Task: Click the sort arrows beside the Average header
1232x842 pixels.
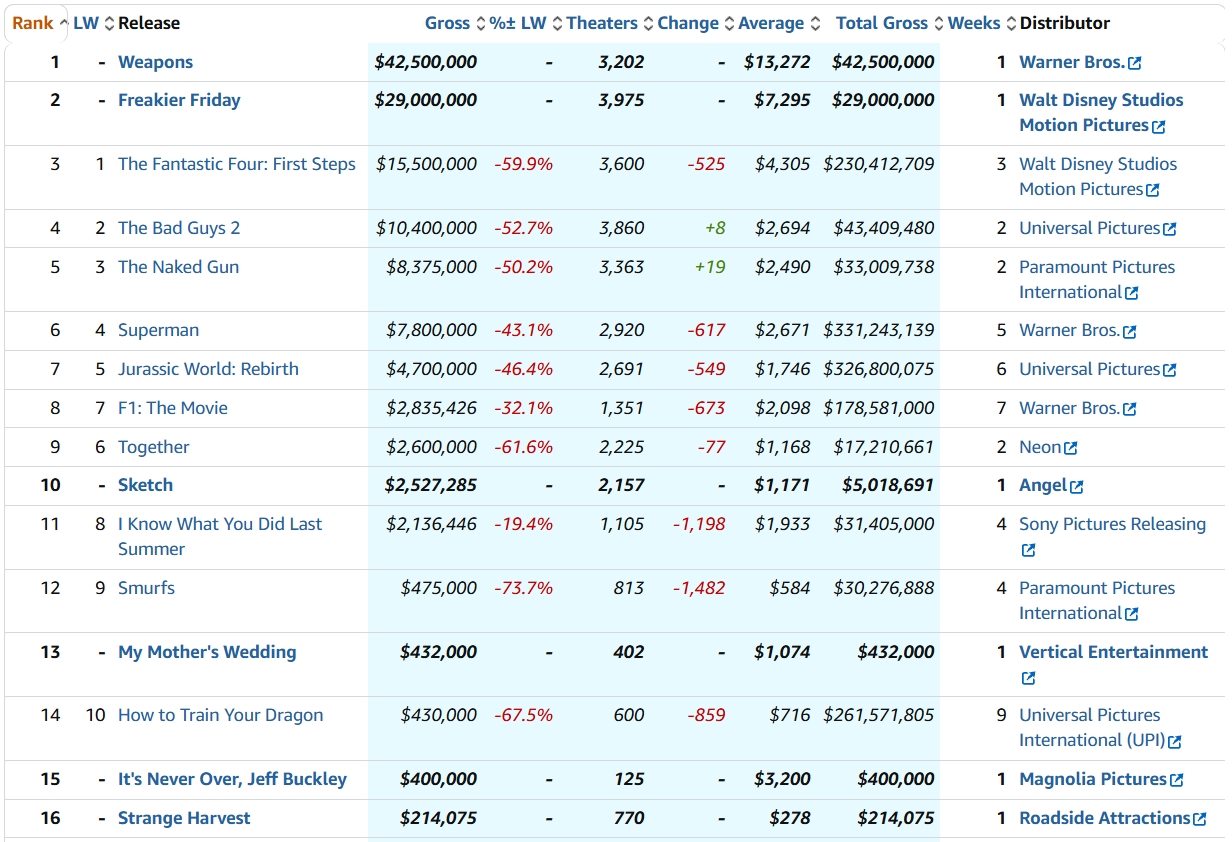Action: coord(815,23)
